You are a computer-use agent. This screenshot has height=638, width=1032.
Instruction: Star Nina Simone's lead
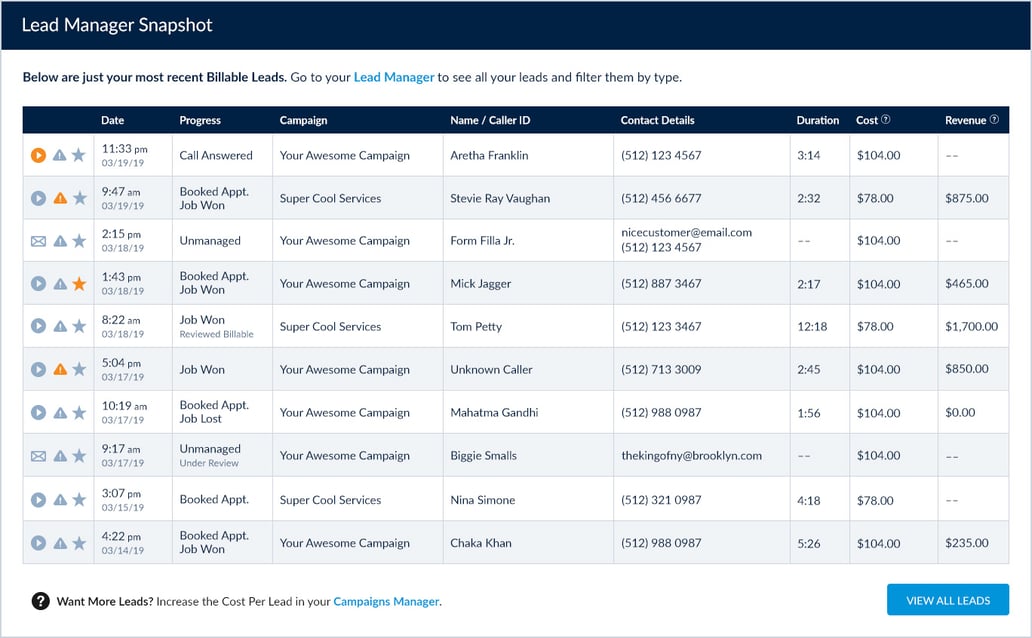pos(77,498)
